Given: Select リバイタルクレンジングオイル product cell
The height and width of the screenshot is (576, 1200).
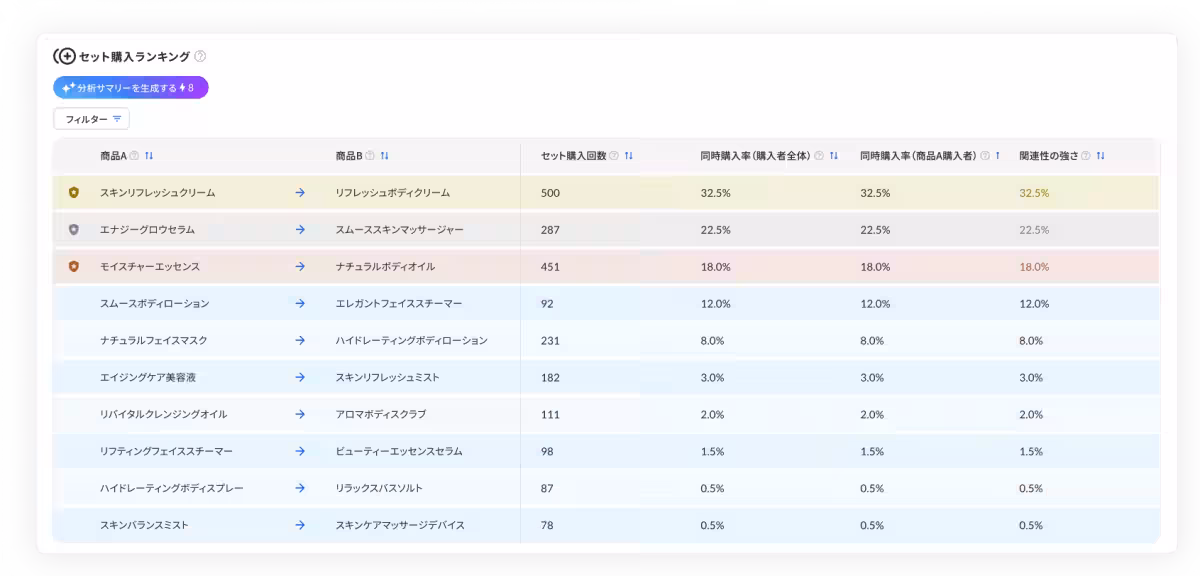Looking at the screenshot, I should coord(163,414).
